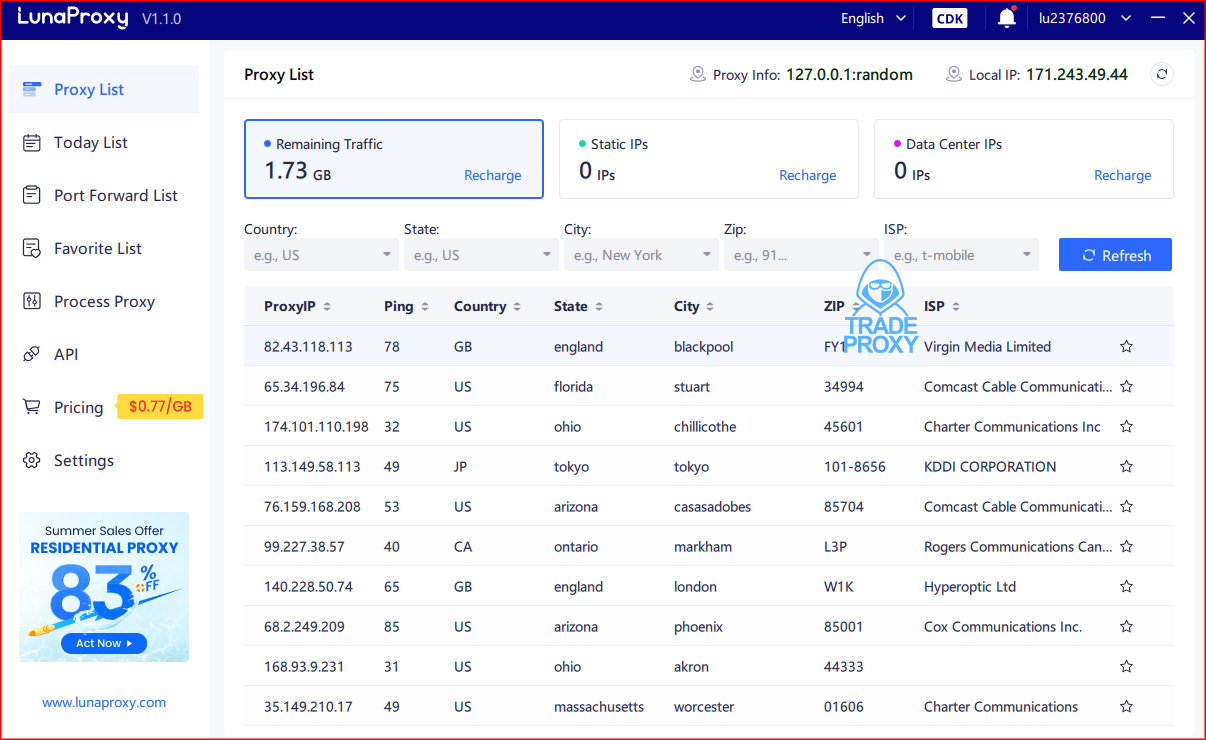Viewport: 1206px width, 740px height.
Task: Click the 127.0.0.1:random proxy info value
Action: pos(849,75)
